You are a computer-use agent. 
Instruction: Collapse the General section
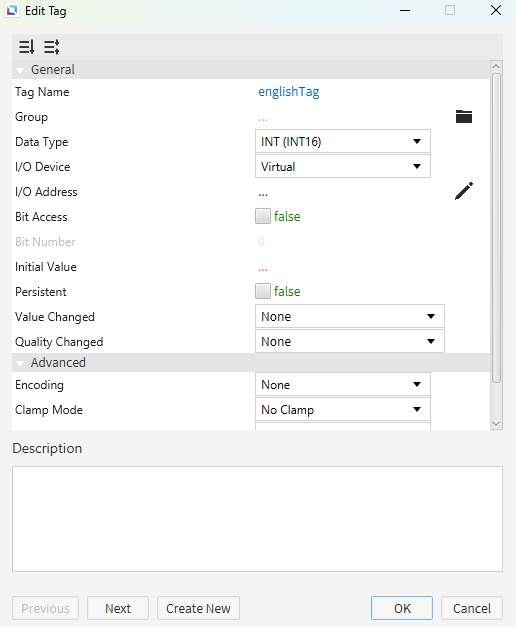20,70
